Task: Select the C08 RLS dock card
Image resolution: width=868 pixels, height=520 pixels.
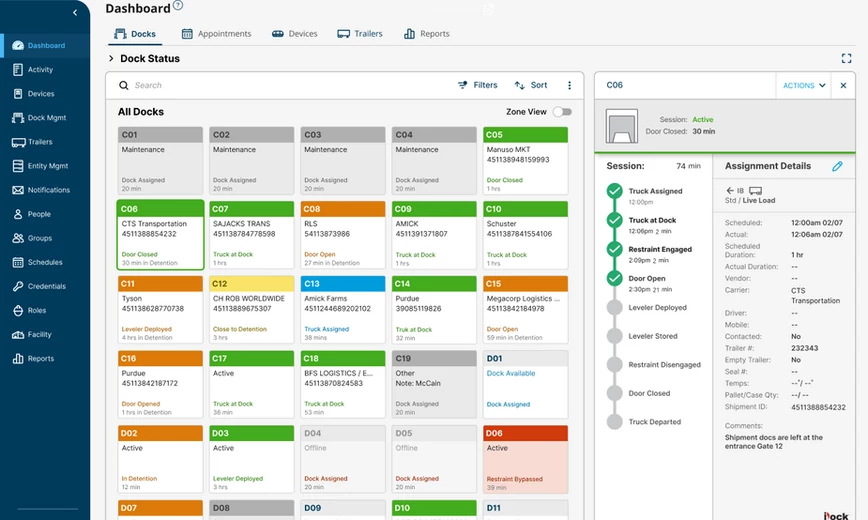Action: tap(343, 235)
